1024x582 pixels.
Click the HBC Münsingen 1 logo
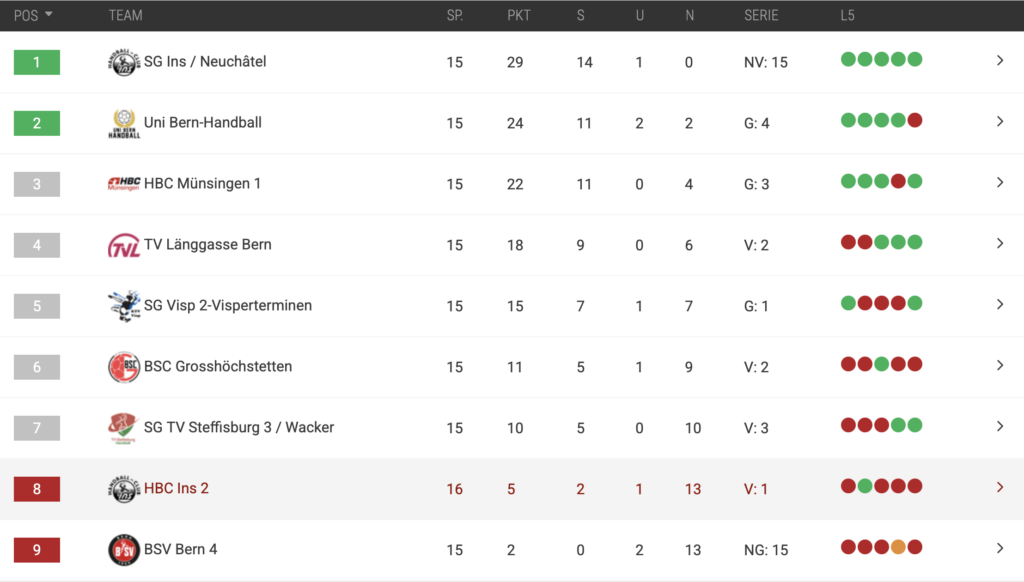[124, 184]
